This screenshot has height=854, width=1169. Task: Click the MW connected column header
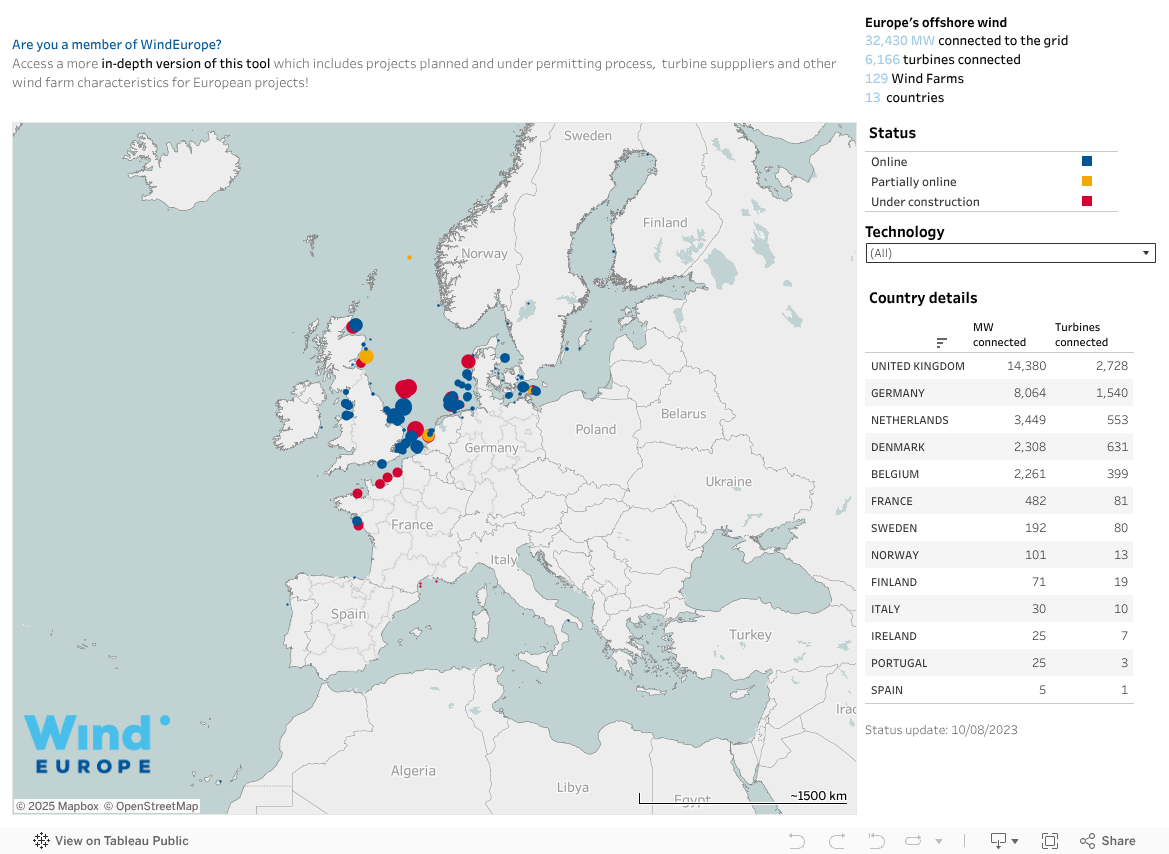pyautogui.click(x=999, y=335)
